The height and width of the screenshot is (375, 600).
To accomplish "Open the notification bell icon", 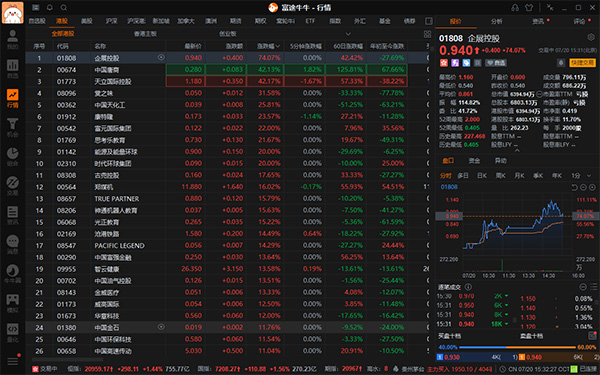I will click(50, 7).
